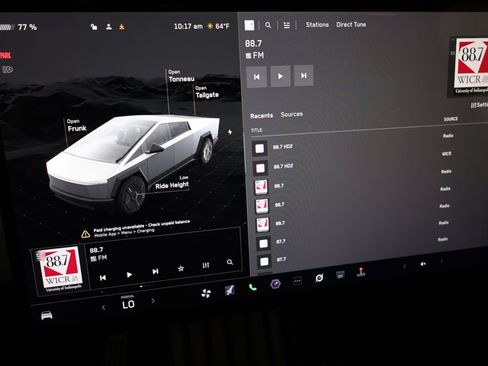Viewport: 488px width, 366px height.
Task: Open the phone app in the dock
Action: click(252, 287)
